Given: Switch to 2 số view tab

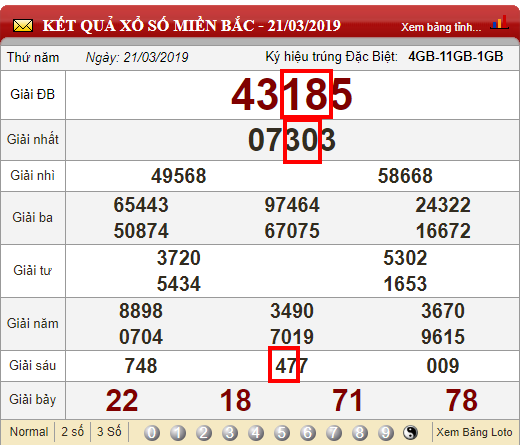Looking at the screenshot, I should [x=72, y=432].
